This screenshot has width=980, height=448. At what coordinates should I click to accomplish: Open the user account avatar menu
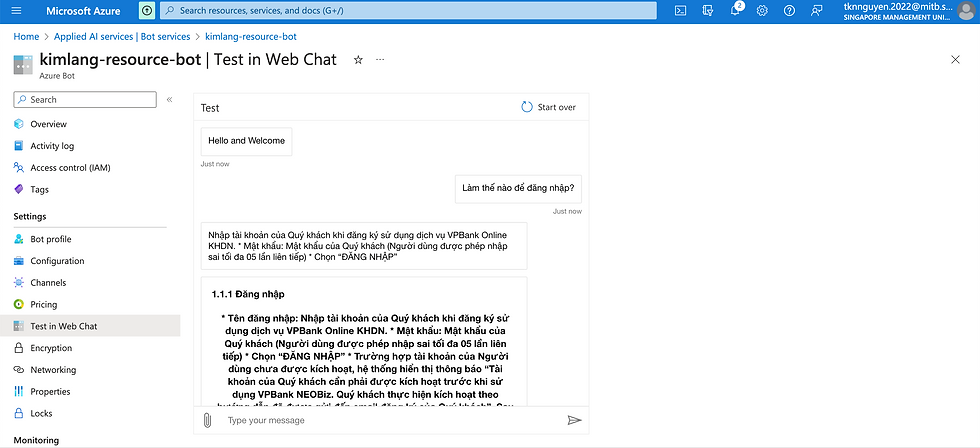click(966, 11)
